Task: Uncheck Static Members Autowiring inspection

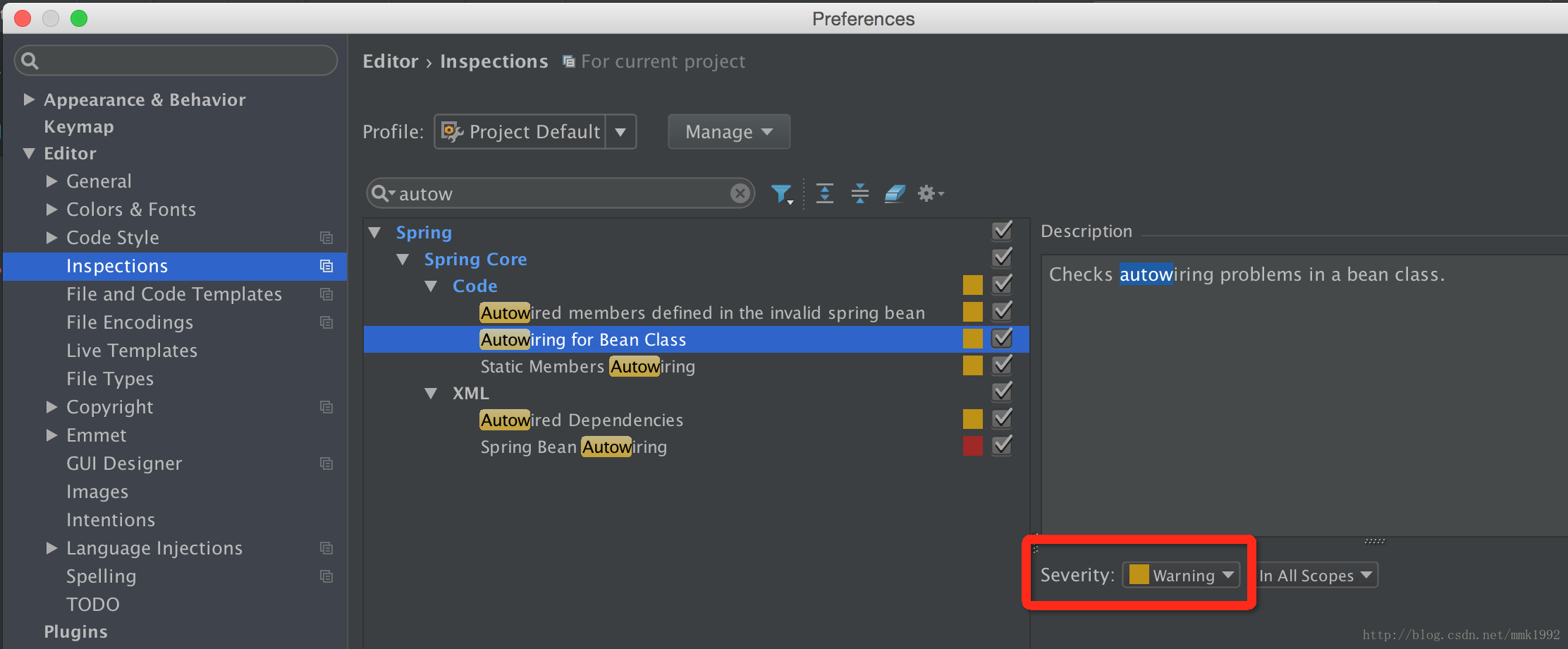Action: click(x=1002, y=365)
